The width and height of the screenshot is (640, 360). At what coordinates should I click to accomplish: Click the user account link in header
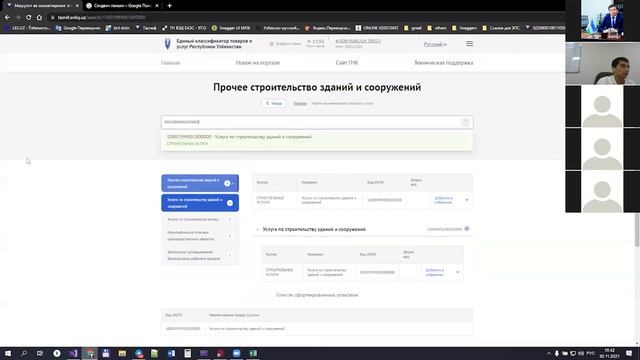pos(358,41)
